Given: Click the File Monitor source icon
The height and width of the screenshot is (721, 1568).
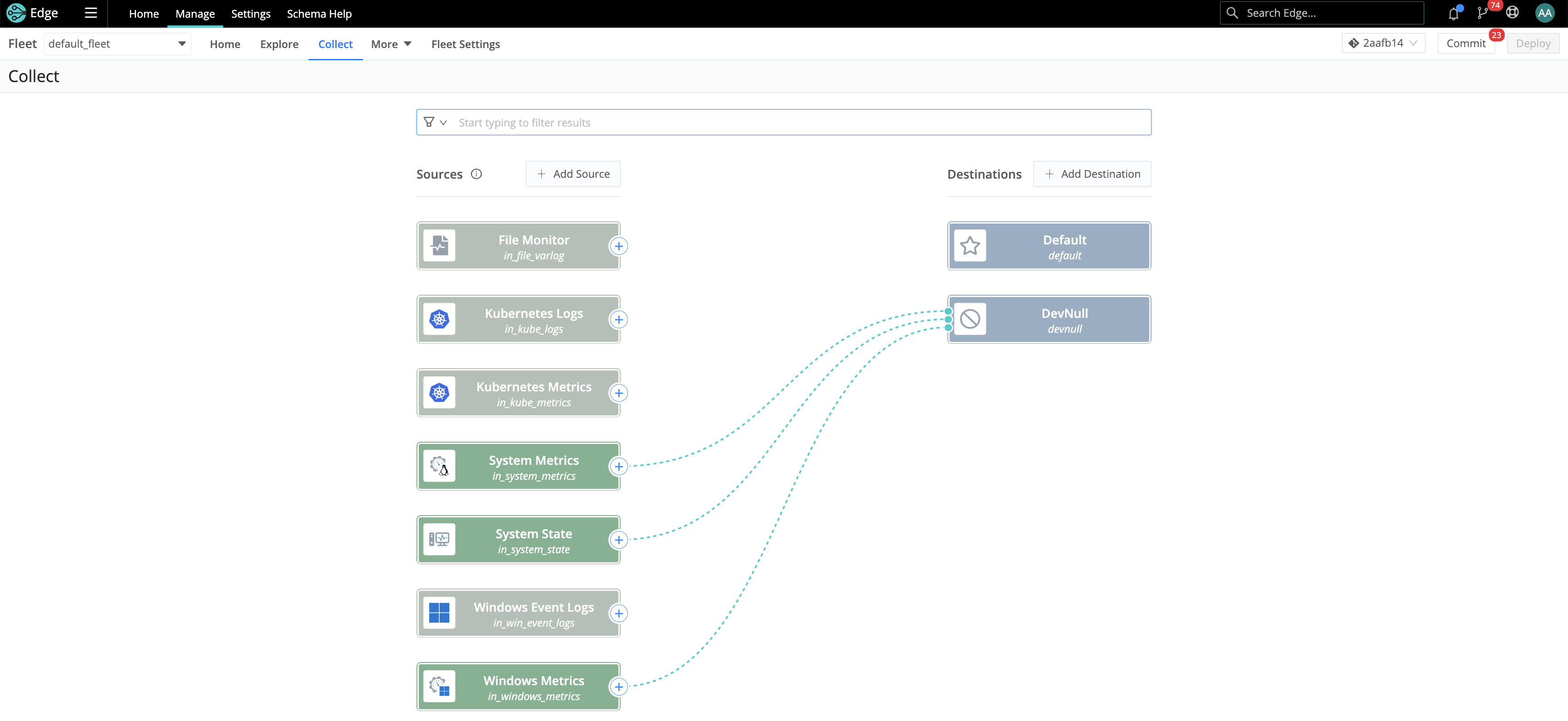Looking at the screenshot, I should click(440, 246).
